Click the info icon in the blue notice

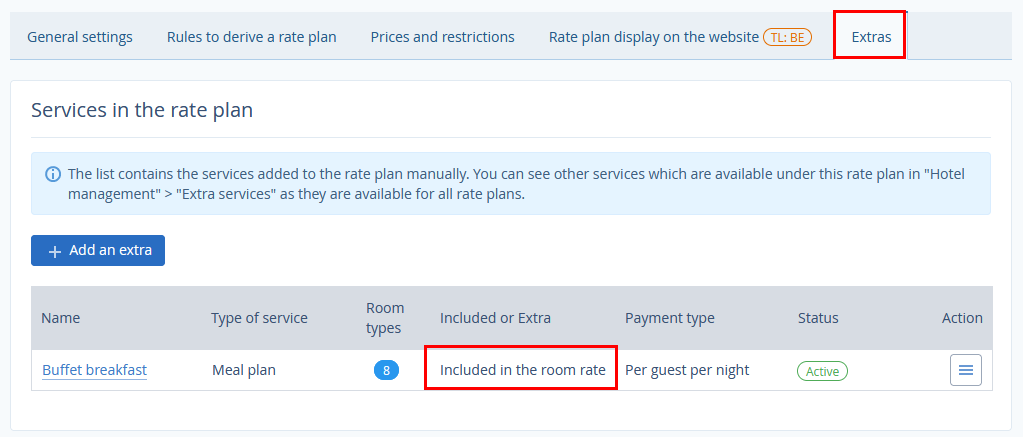point(53,174)
